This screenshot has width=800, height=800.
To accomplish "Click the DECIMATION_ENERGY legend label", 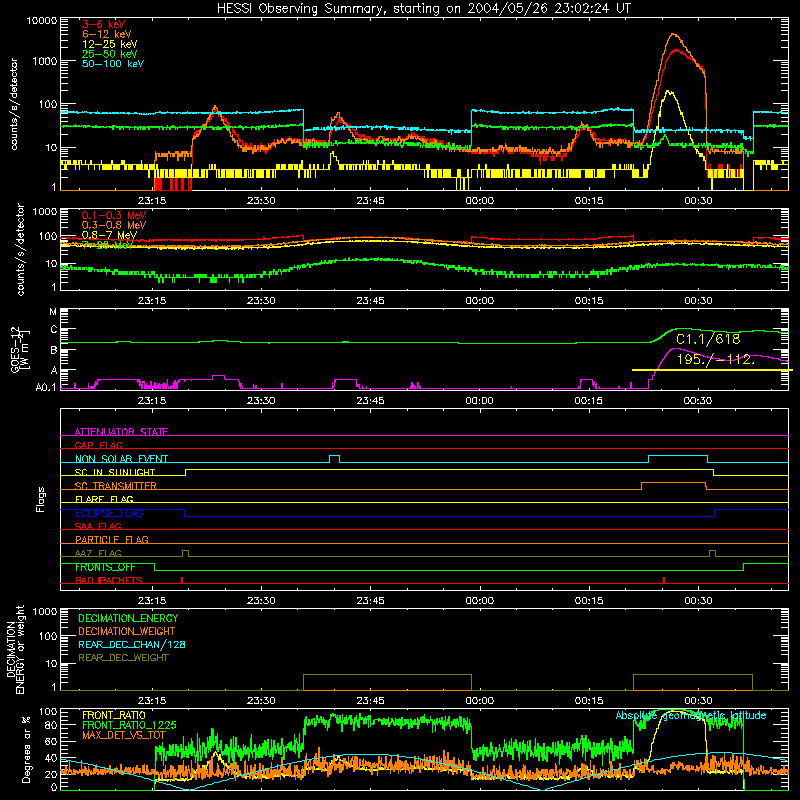I will tap(128, 618).
